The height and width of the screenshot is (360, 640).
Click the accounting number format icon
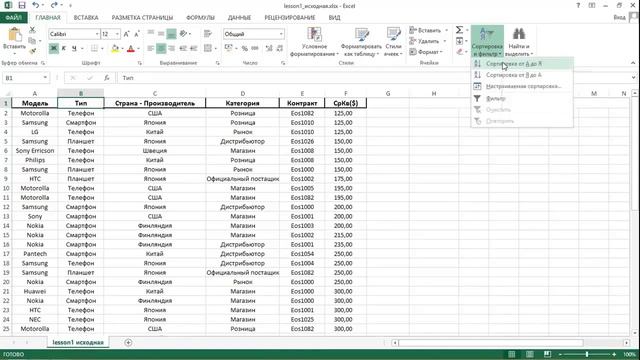(229, 49)
